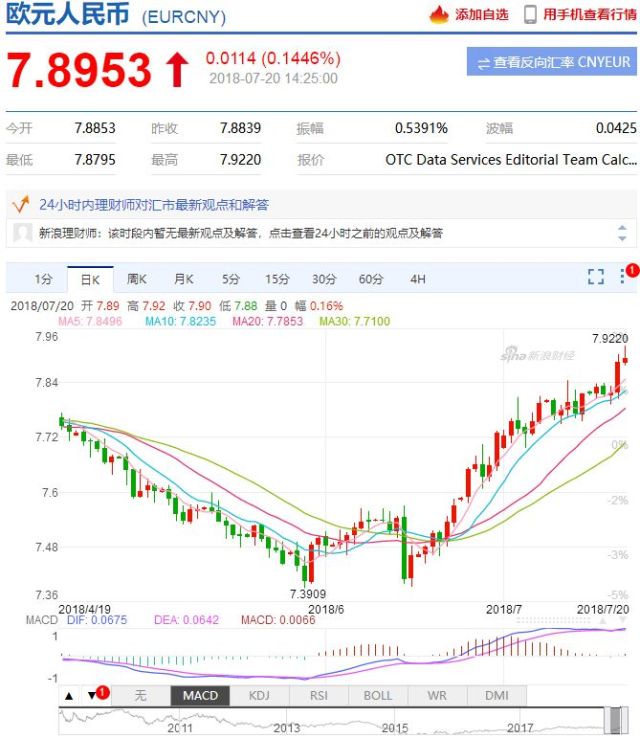Image resolution: width=640 pixels, height=738 pixels.
Task: Click the DIF: 0.0675 value
Action: 97,620
